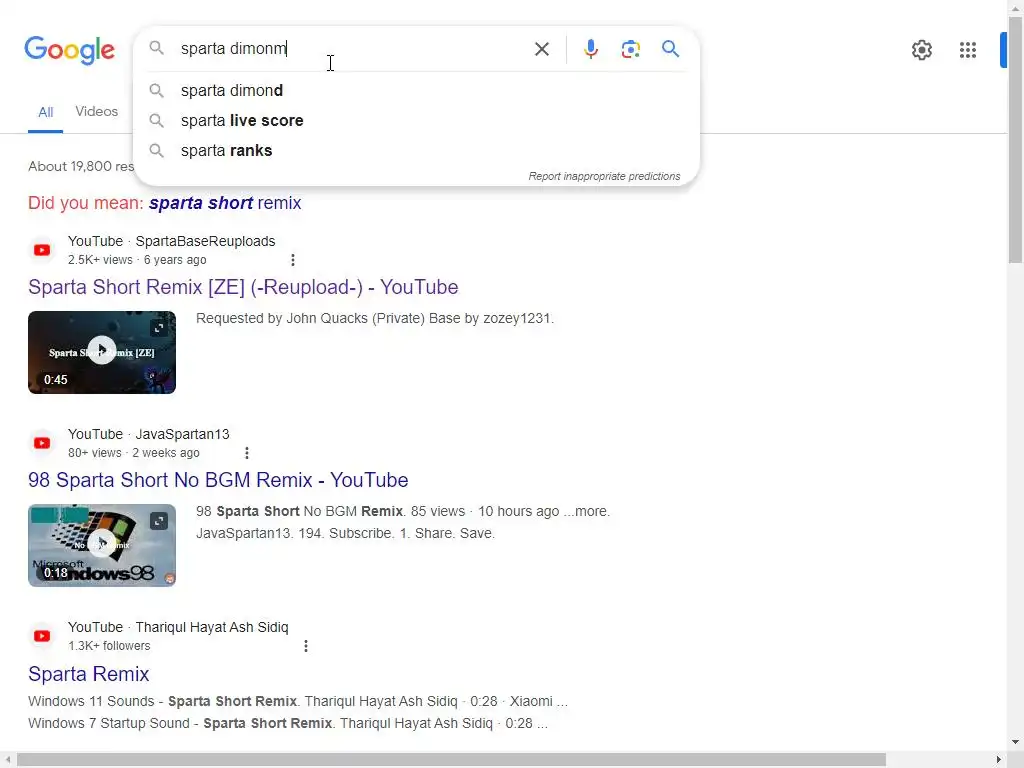Click search icon beside 'sparta dimond' suggestion
The width and height of the screenshot is (1024, 768).
156,90
